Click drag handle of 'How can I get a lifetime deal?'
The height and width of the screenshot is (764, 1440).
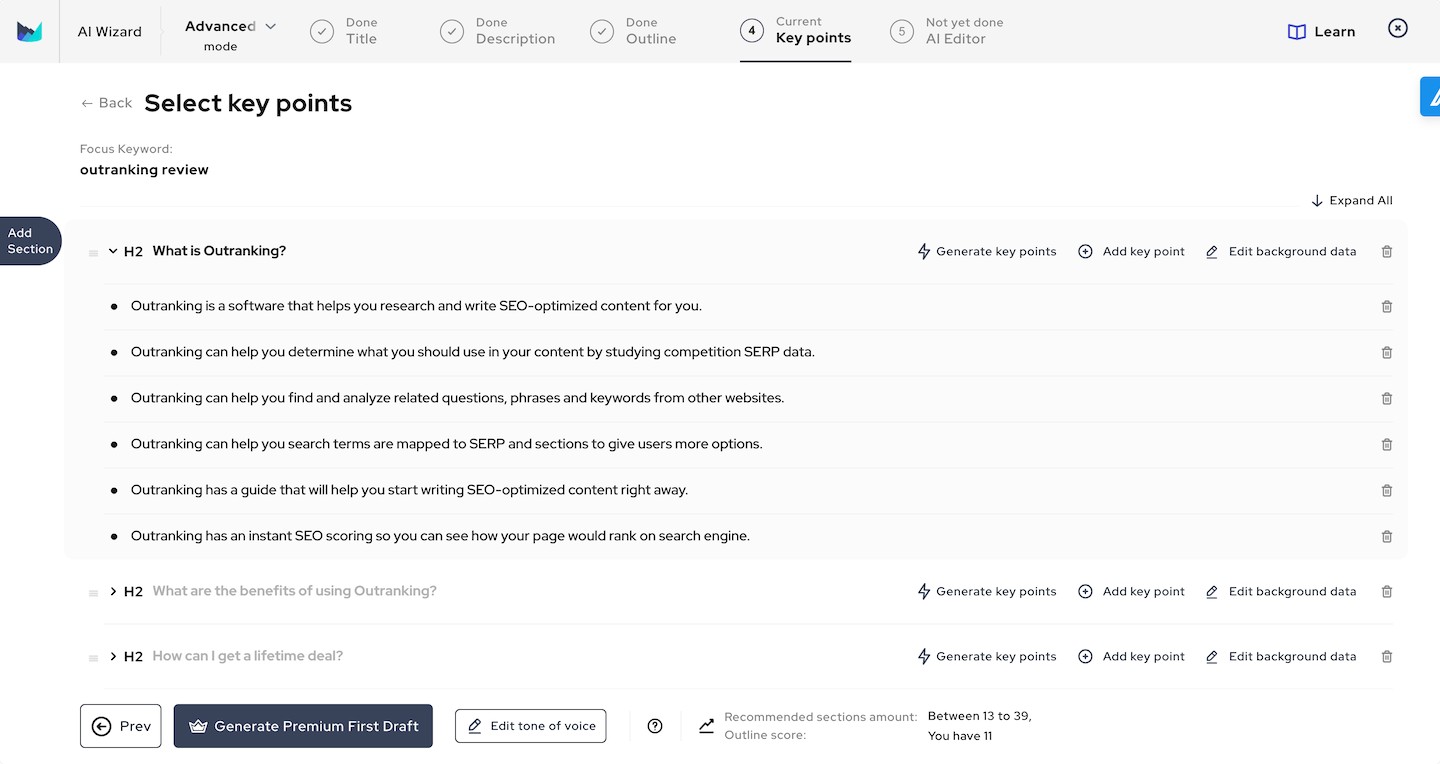click(x=93, y=658)
